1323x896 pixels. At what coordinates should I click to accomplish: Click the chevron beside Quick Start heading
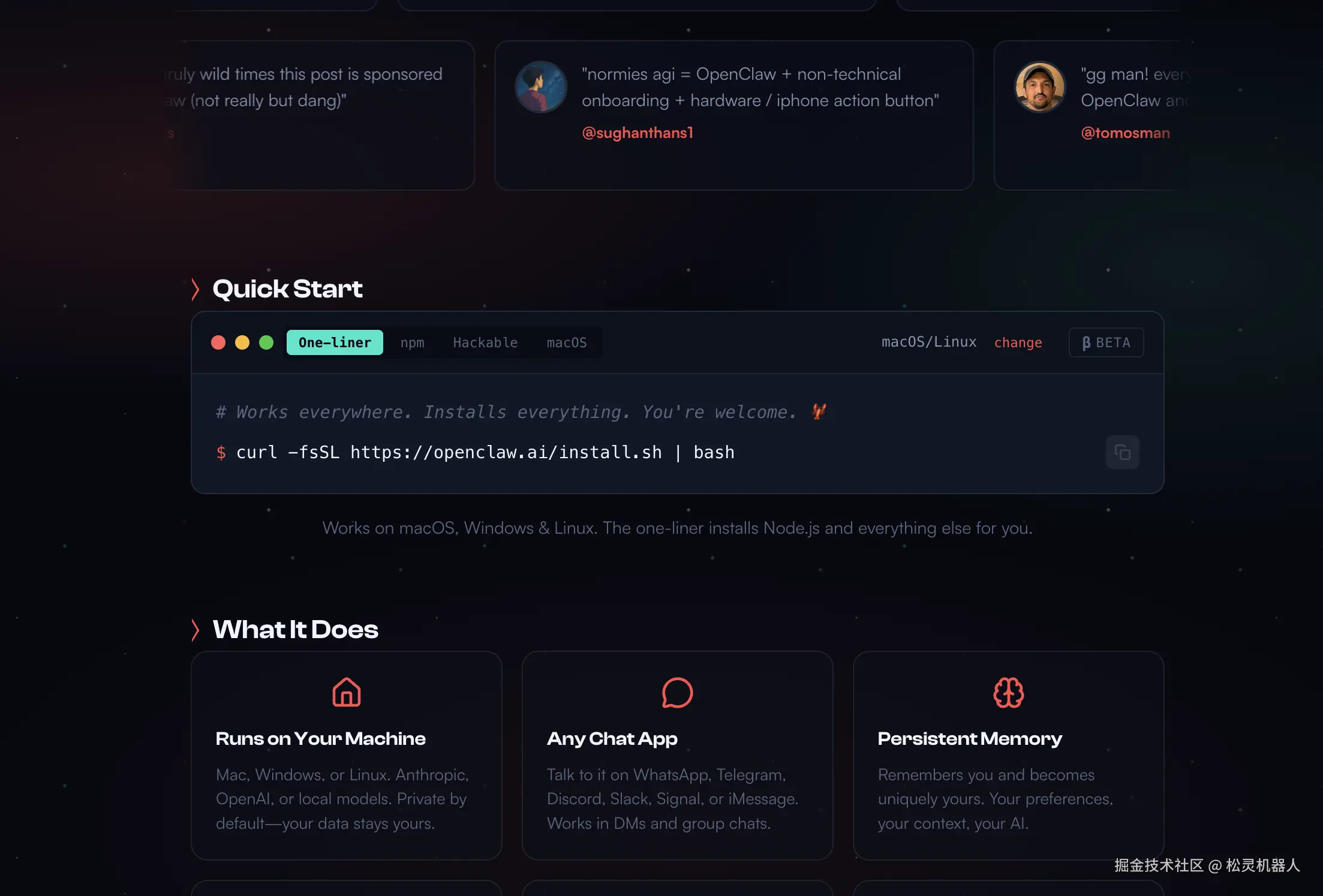click(196, 289)
